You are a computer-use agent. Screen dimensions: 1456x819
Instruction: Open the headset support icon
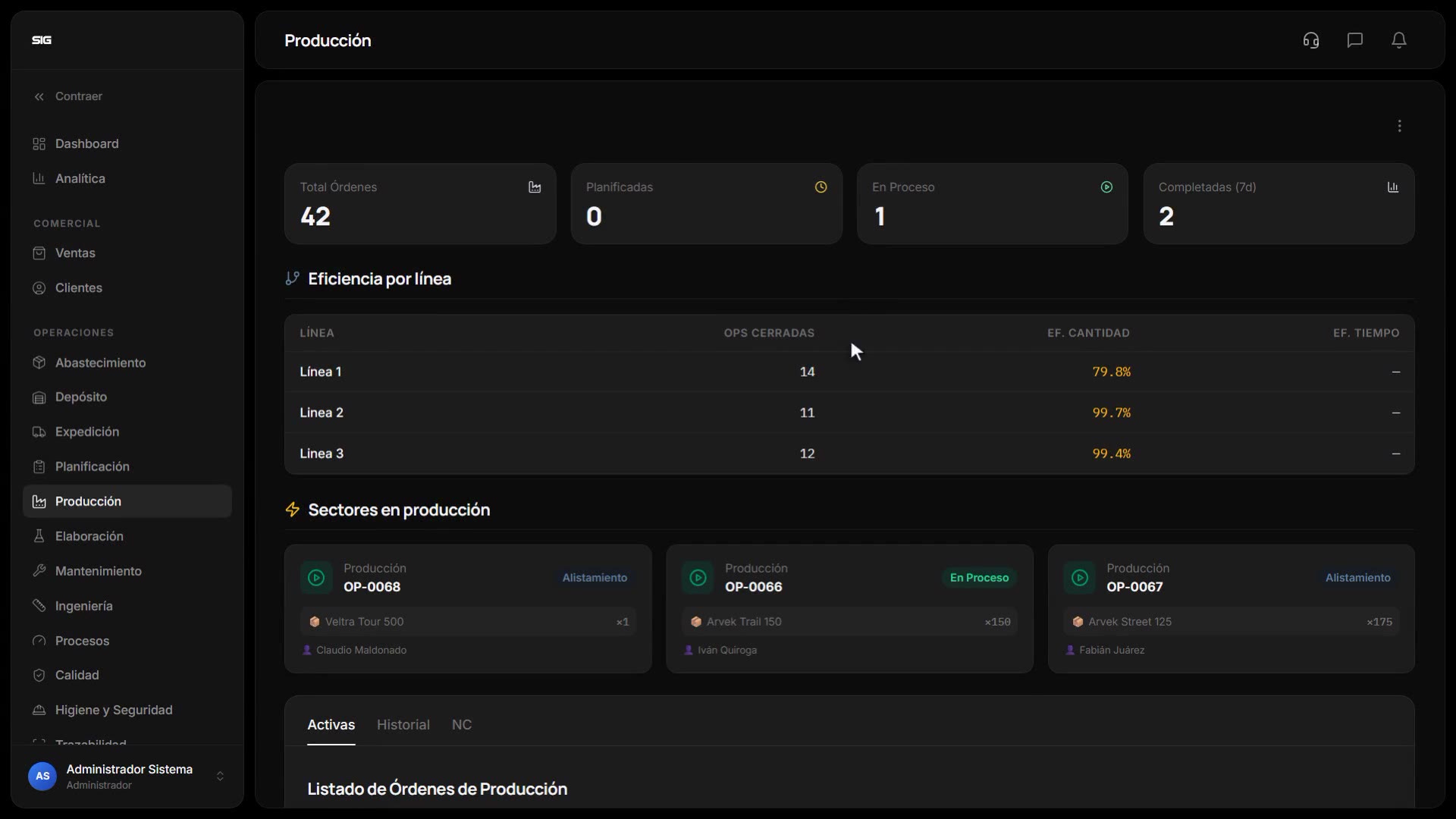1311,40
